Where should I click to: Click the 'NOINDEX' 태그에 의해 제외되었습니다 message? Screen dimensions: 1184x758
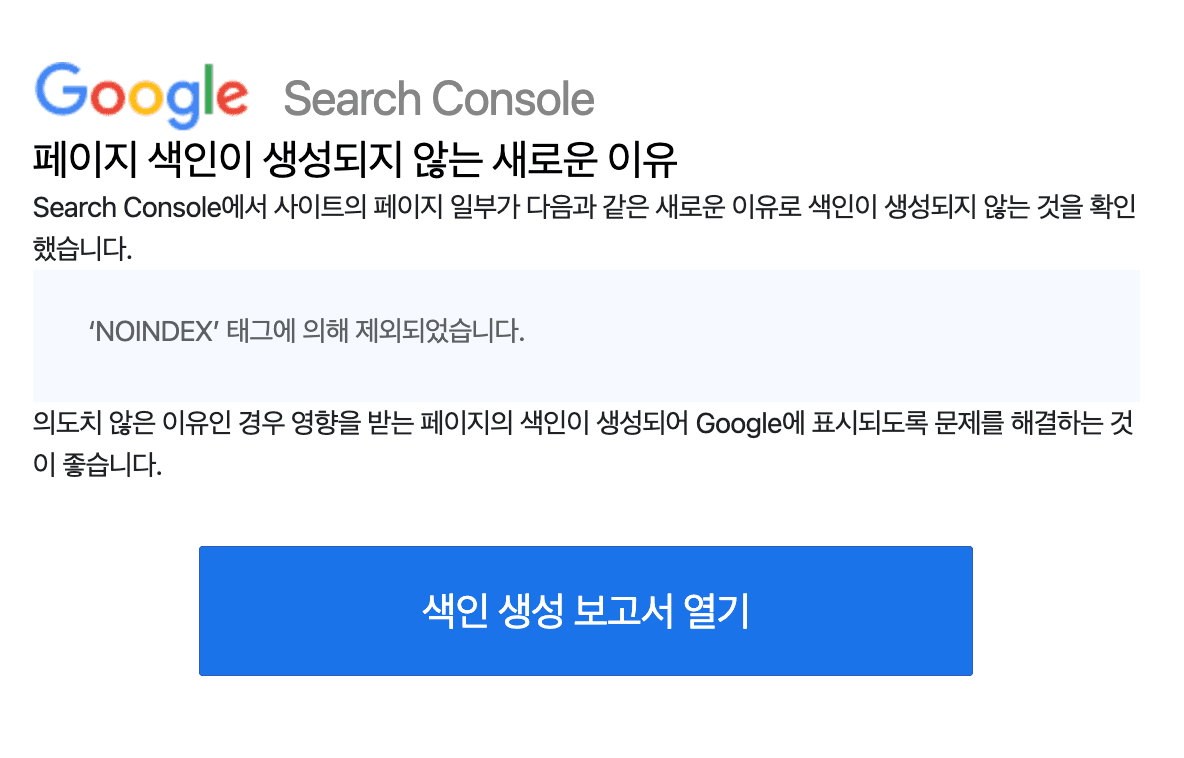point(307,331)
